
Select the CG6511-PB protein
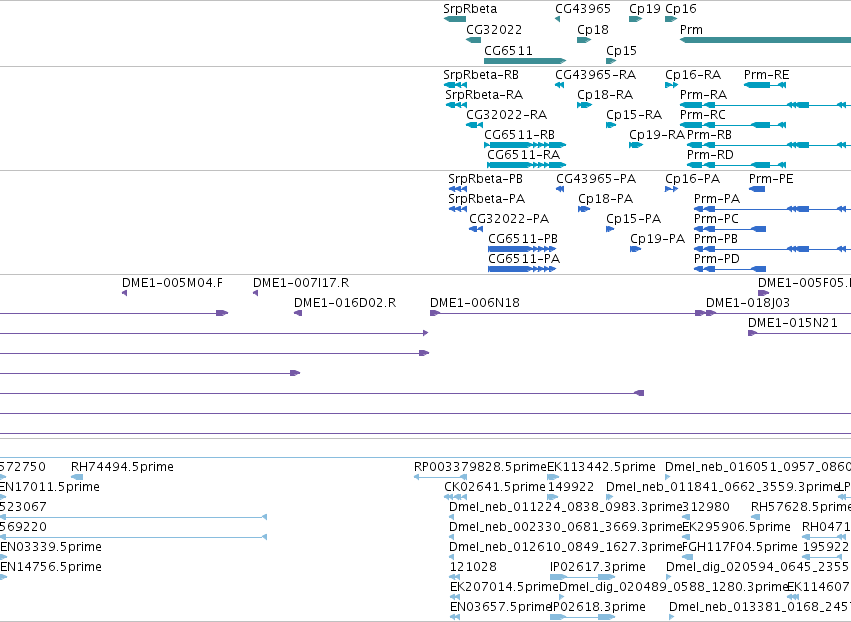pos(522,249)
